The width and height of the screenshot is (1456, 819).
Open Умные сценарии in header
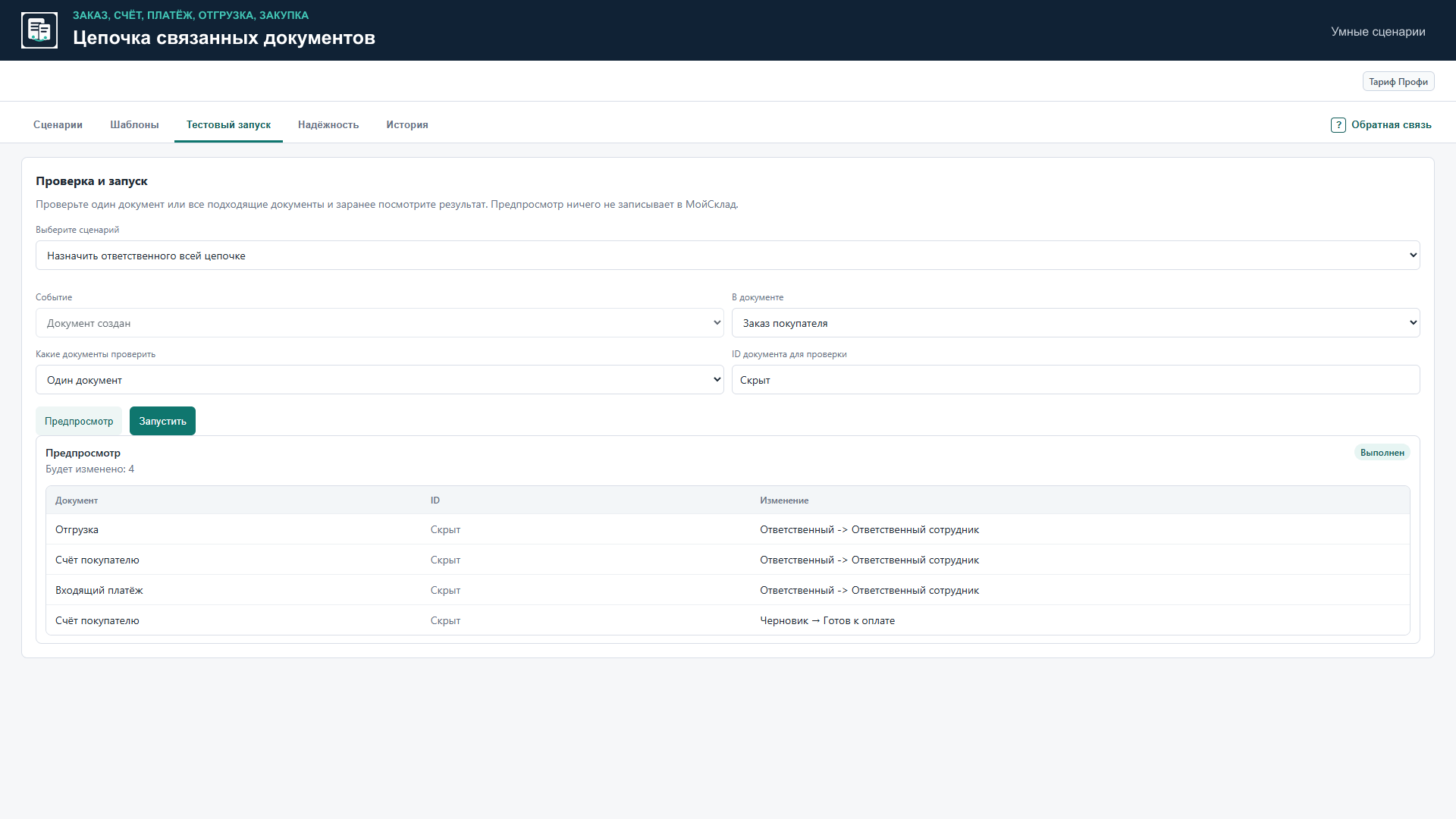(x=1378, y=32)
